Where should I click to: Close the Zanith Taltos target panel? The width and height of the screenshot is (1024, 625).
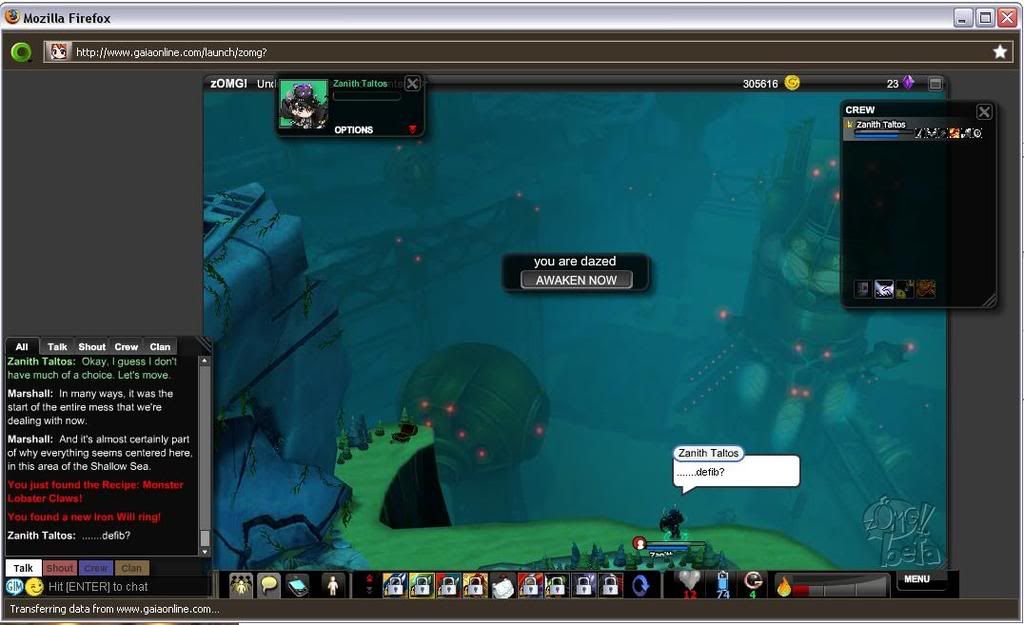click(x=412, y=84)
